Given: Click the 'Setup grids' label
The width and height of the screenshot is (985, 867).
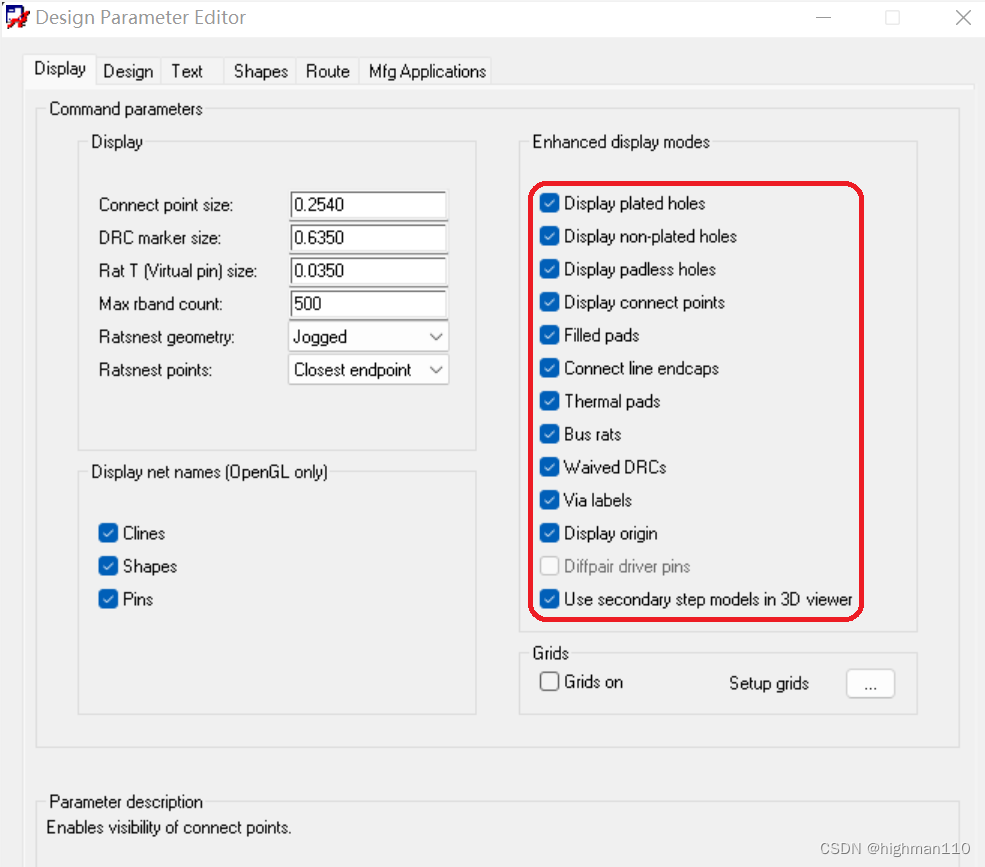Looking at the screenshot, I should point(769,684).
